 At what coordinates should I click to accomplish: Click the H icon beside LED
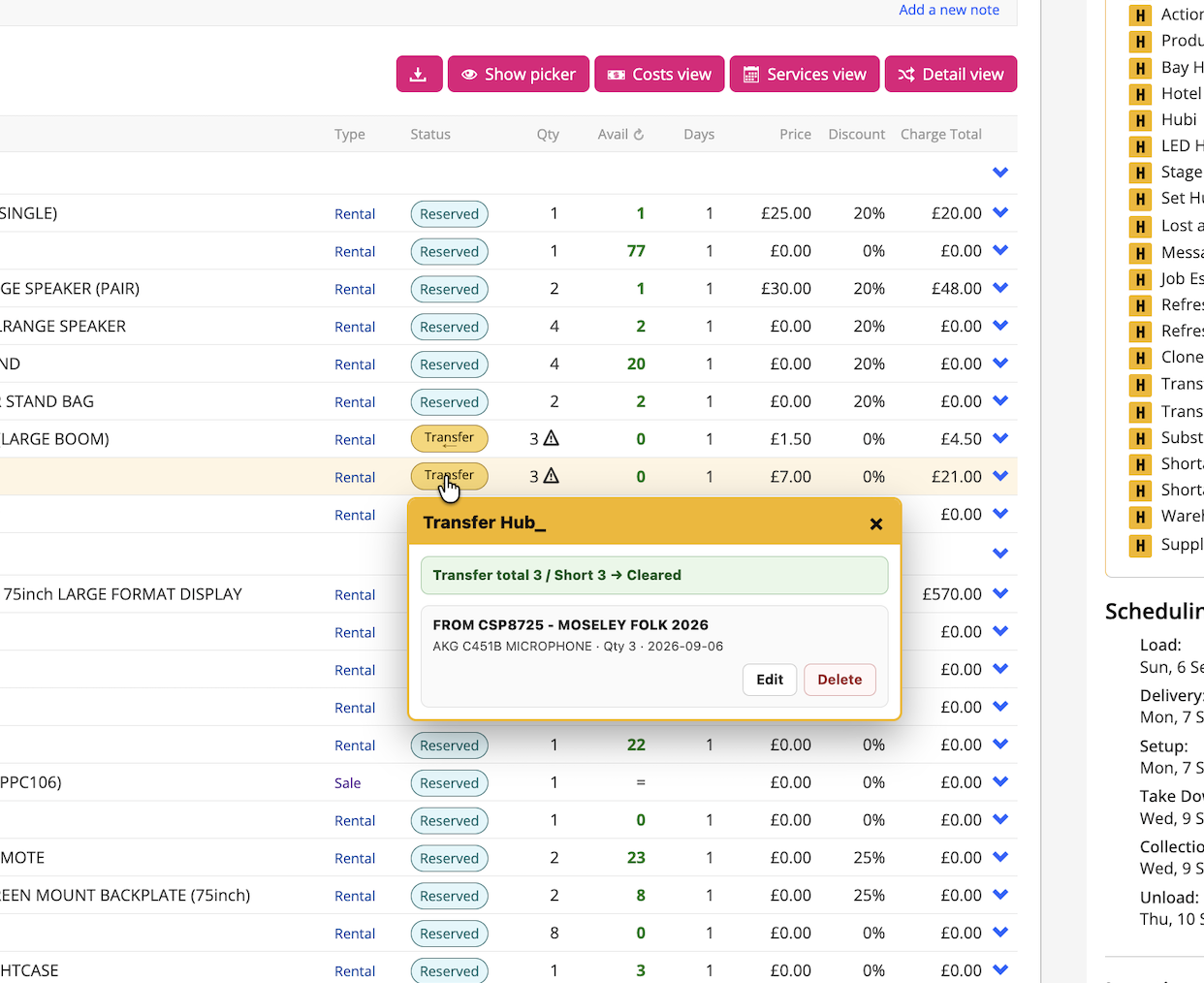point(1140,146)
